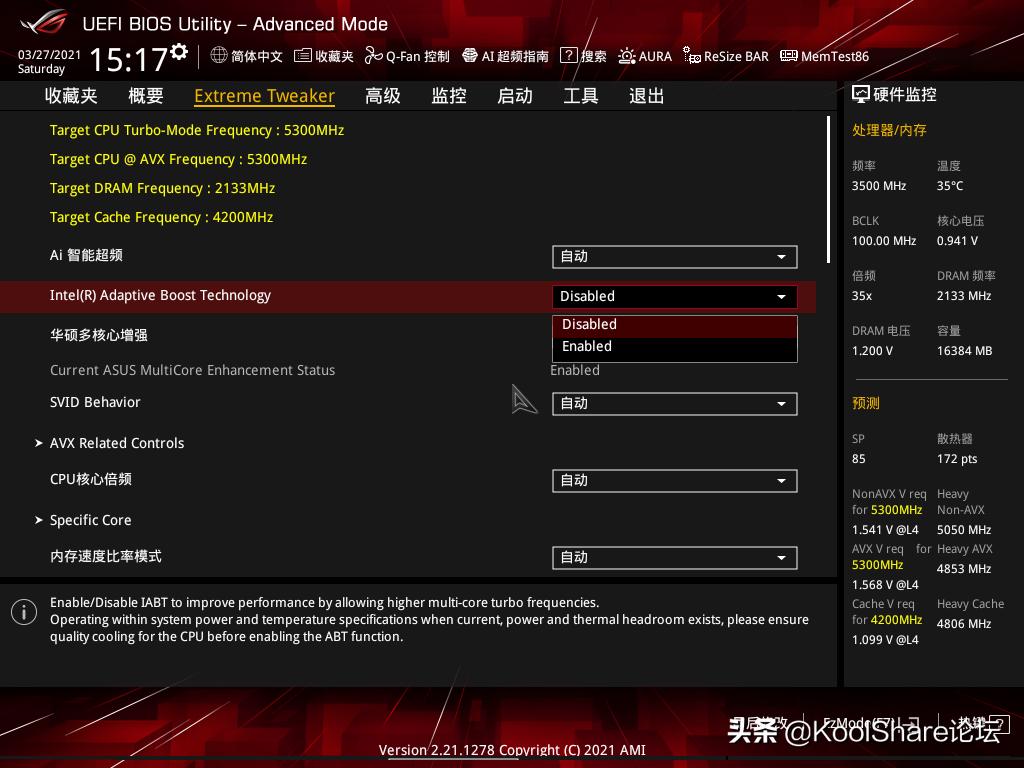The width and height of the screenshot is (1024, 768).
Task: Click the 1.200 V DRAM voltage value
Action: pos(872,351)
